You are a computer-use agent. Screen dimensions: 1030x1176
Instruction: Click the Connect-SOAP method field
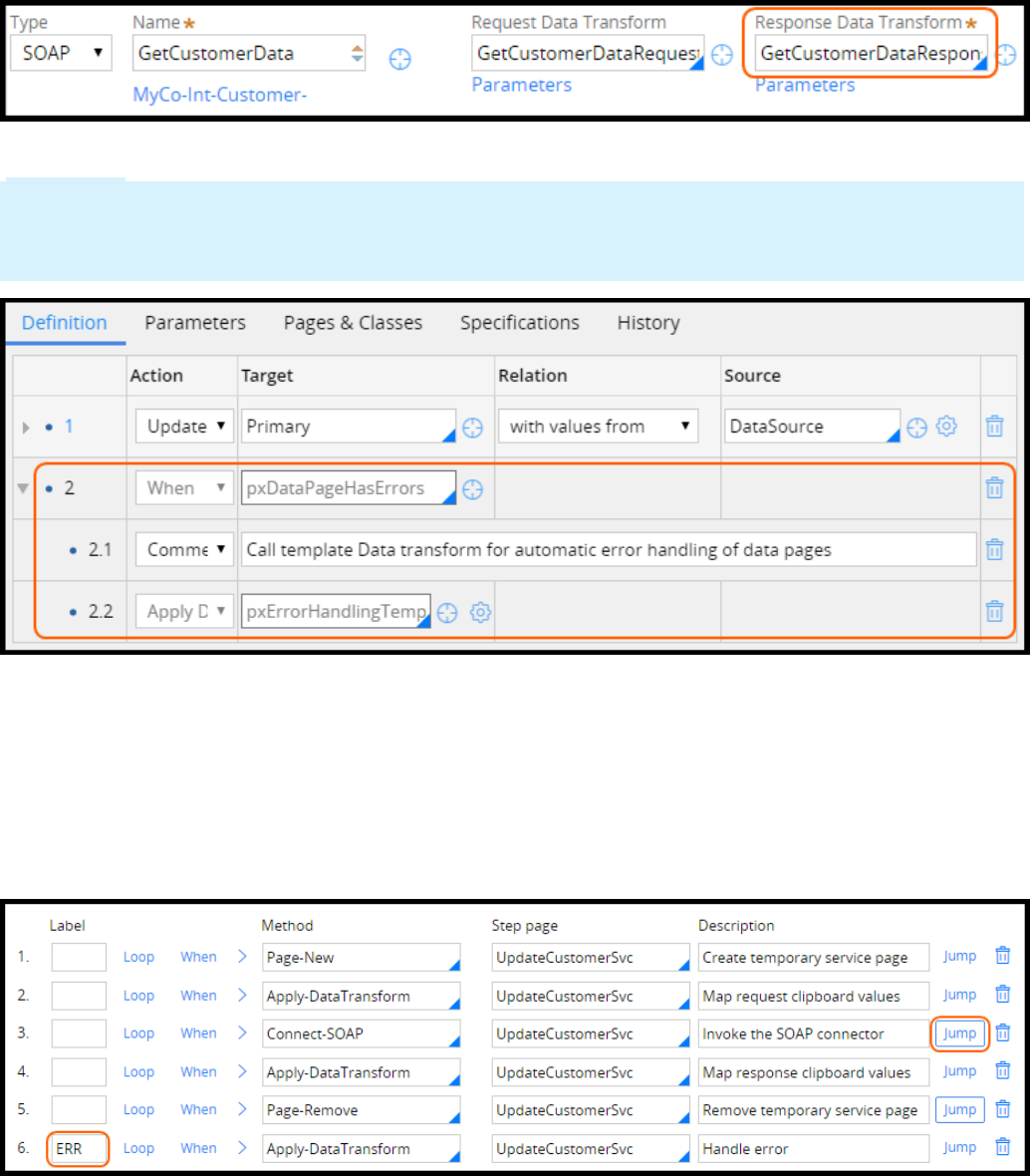pos(362,1033)
